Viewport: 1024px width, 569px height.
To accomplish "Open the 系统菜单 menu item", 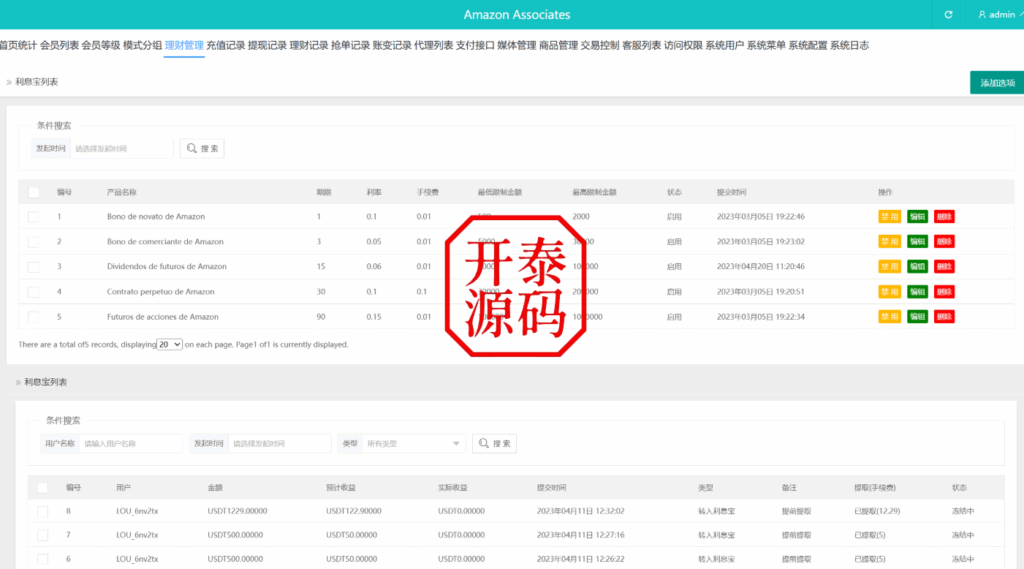I will tap(766, 45).
